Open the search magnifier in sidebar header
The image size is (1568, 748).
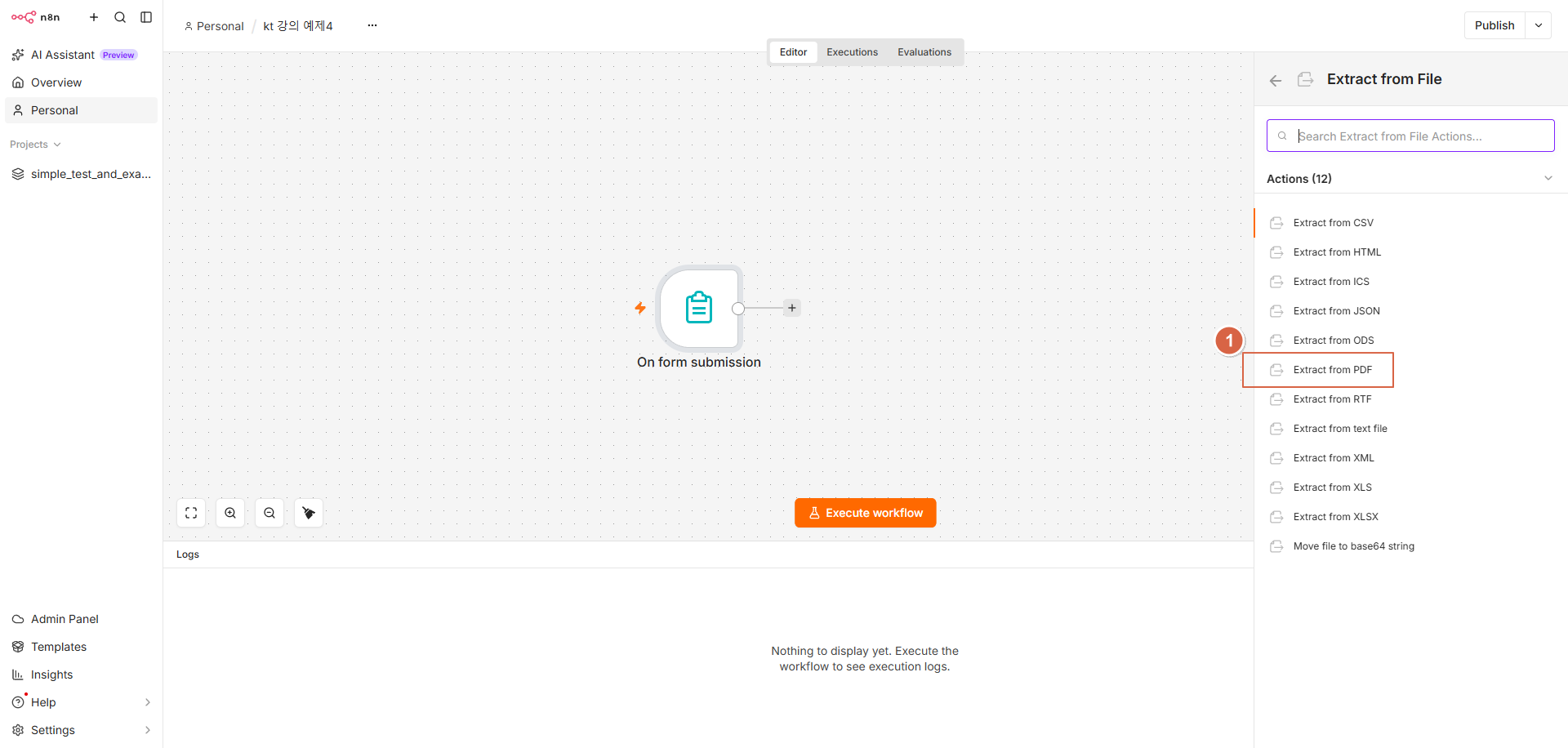pos(120,17)
